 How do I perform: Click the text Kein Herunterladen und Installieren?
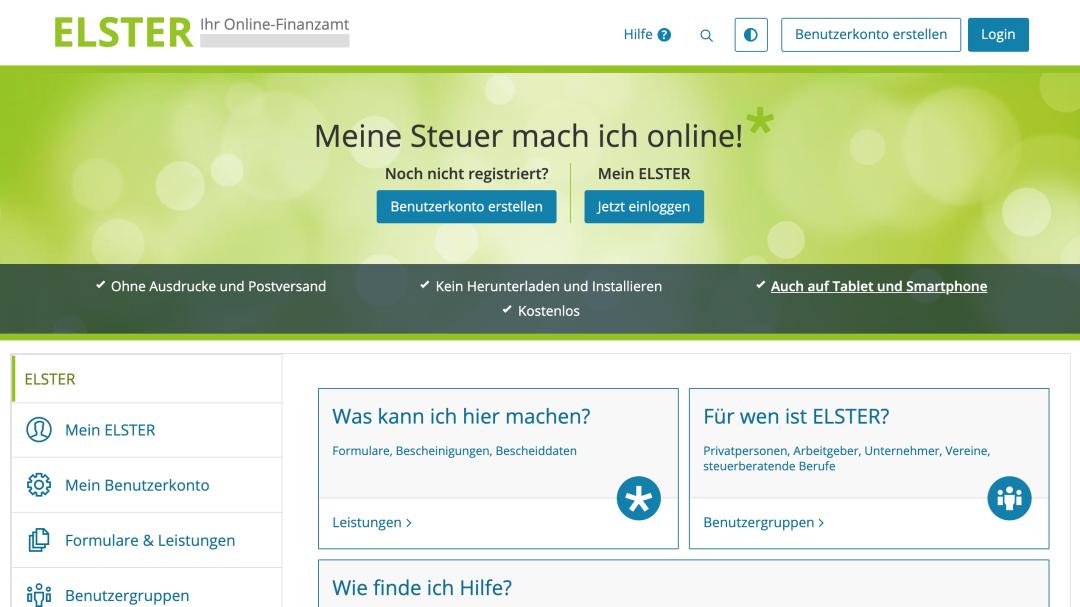click(x=548, y=286)
